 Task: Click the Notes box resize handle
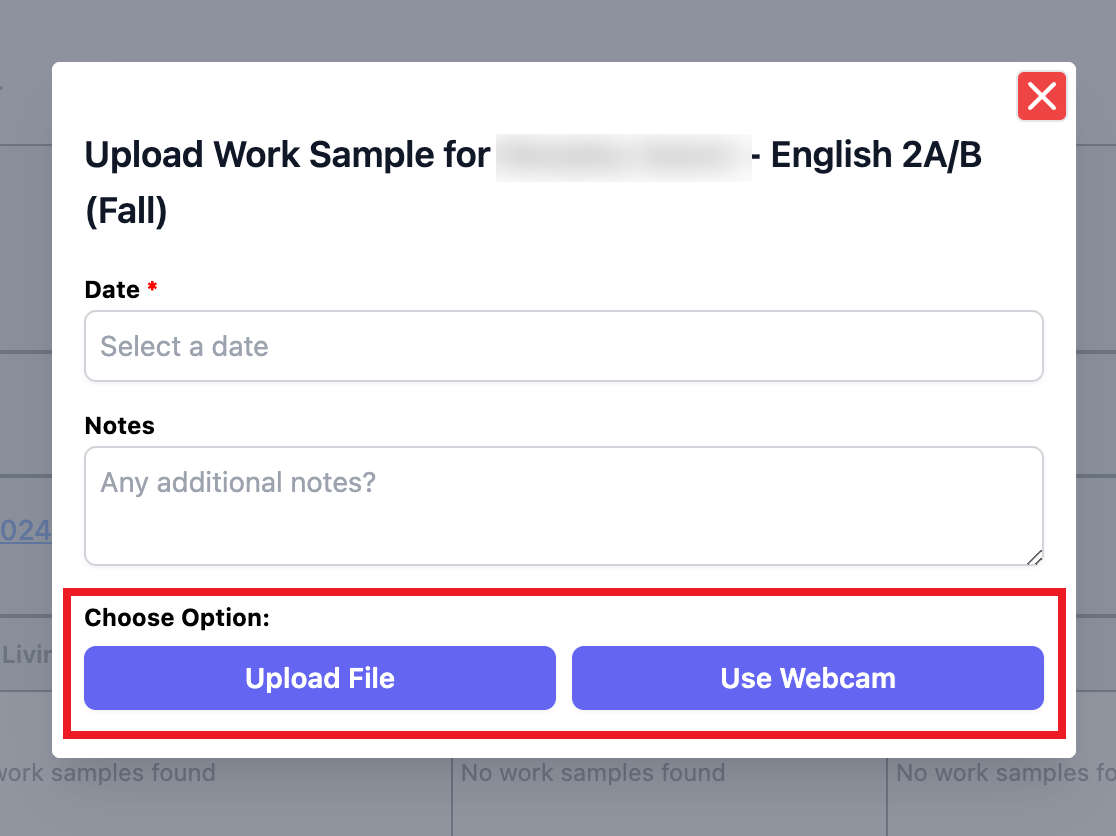tap(1034, 557)
